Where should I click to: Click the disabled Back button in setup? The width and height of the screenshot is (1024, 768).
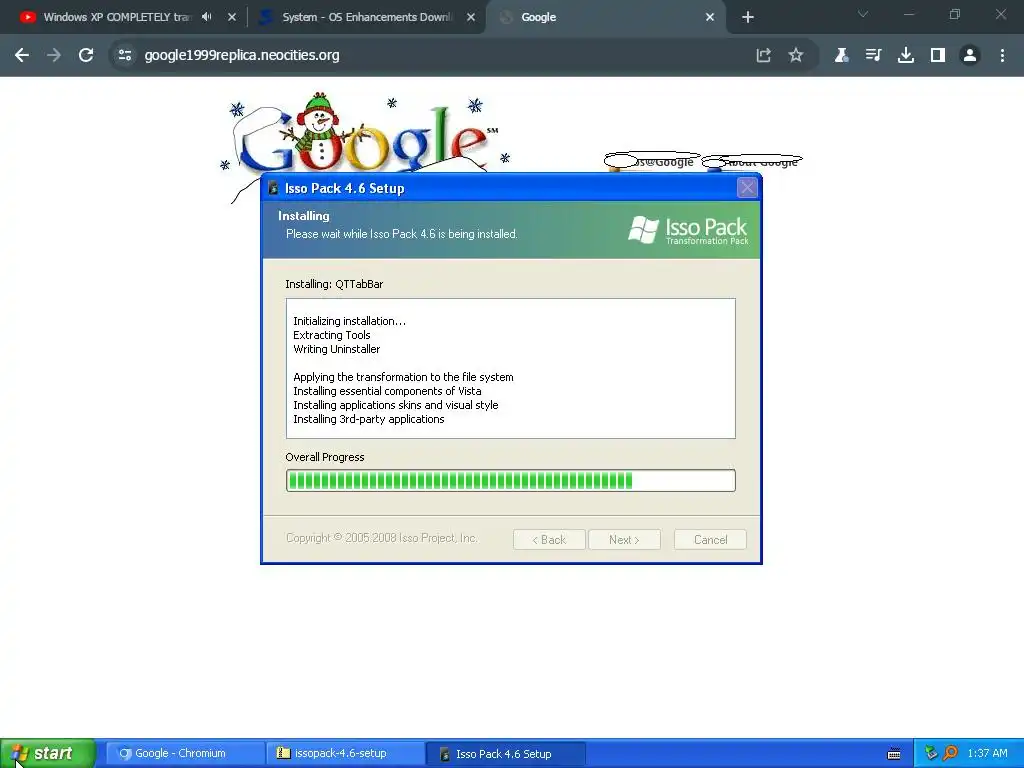pyautogui.click(x=549, y=539)
